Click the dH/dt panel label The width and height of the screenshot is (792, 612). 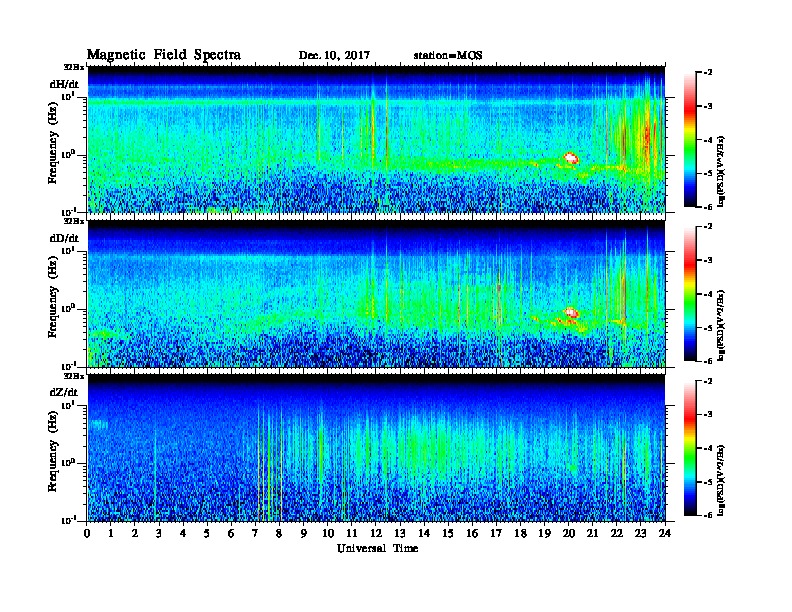(64, 85)
